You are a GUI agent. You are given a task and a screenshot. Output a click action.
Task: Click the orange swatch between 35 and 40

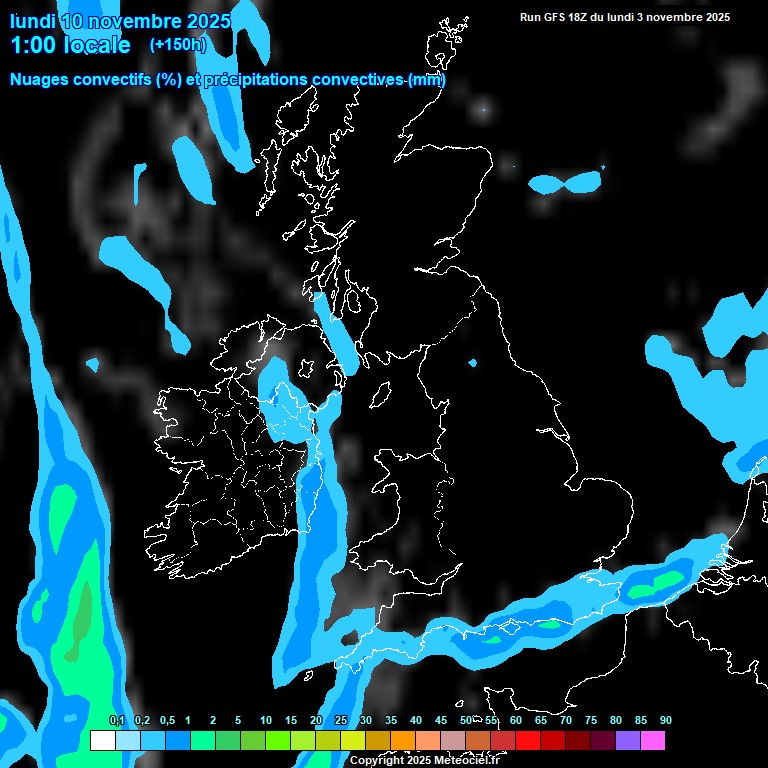point(402,740)
